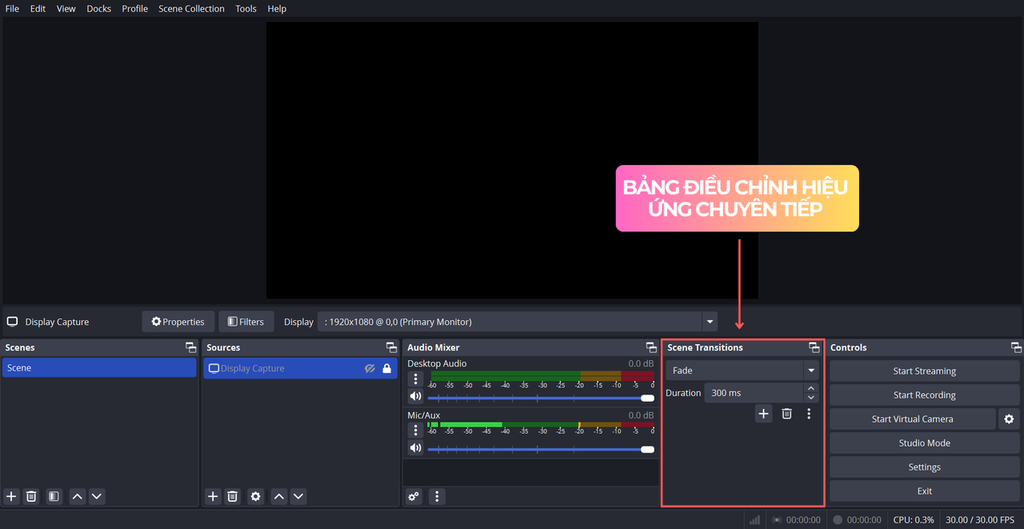The height and width of the screenshot is (529, 1024).
Task: Open source Properties button in toolbar
Action: (x=178, y=322)
